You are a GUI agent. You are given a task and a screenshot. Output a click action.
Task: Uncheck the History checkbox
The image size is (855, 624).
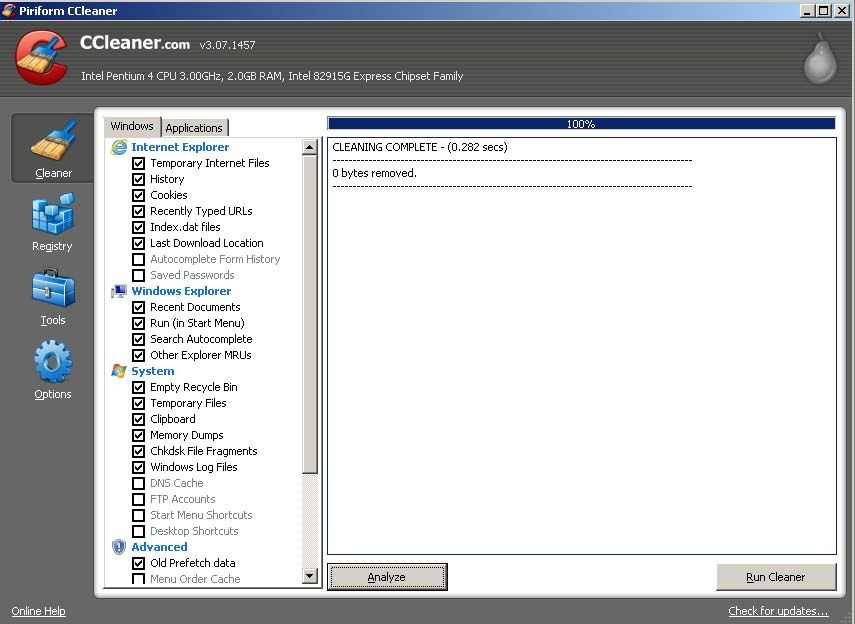(x=139, y=179)
